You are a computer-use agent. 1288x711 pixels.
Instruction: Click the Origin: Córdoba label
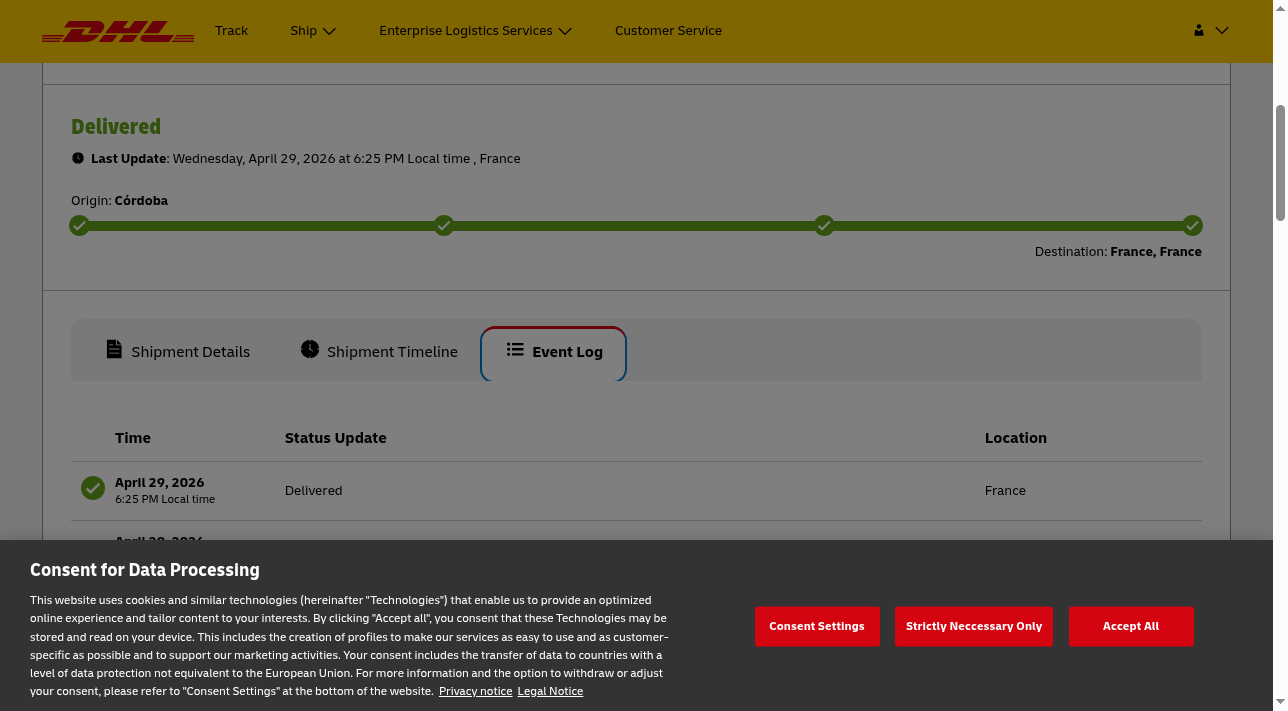(119, 200)
